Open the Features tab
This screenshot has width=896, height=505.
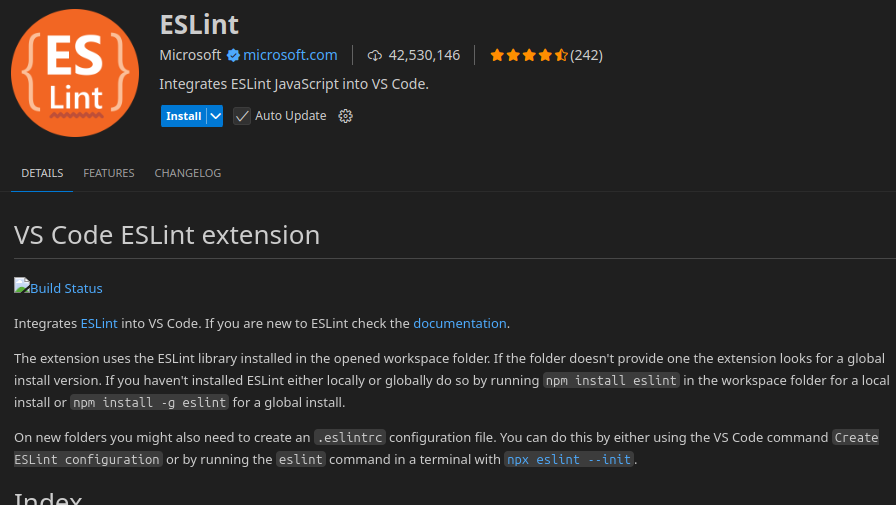[109, 173]
